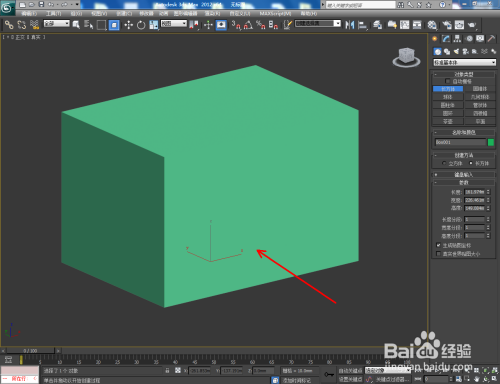
Task: Open the Manage Layers icon
Action: tap(377, 25)
